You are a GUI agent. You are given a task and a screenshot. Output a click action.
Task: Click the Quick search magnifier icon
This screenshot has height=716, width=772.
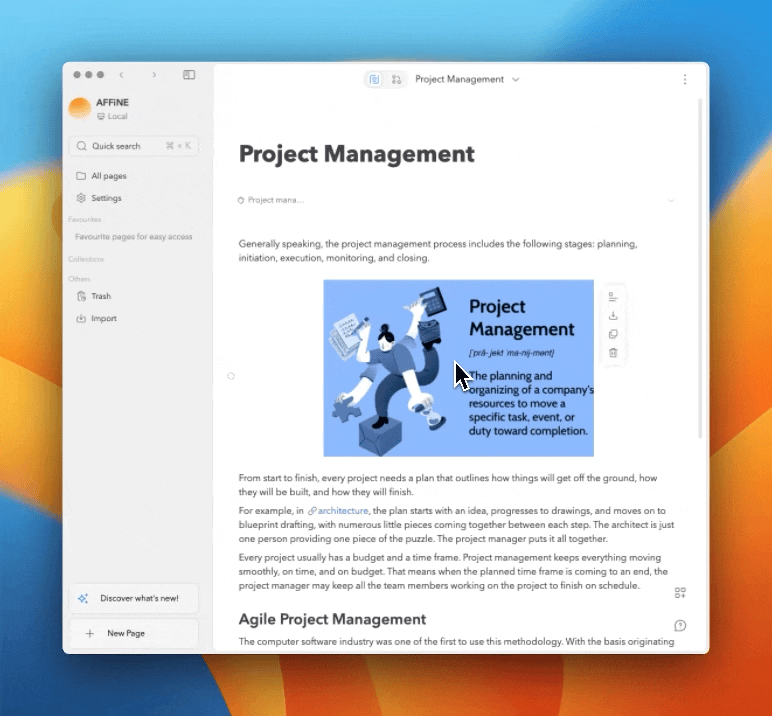[82, 146]
